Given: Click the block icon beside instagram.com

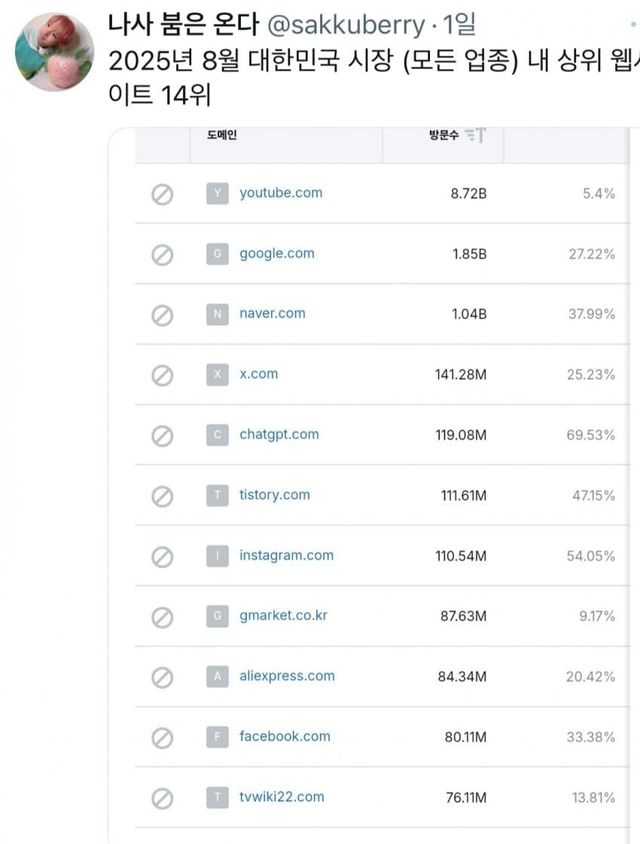Looking at the screenshot, I should click(x=162, y=556).
